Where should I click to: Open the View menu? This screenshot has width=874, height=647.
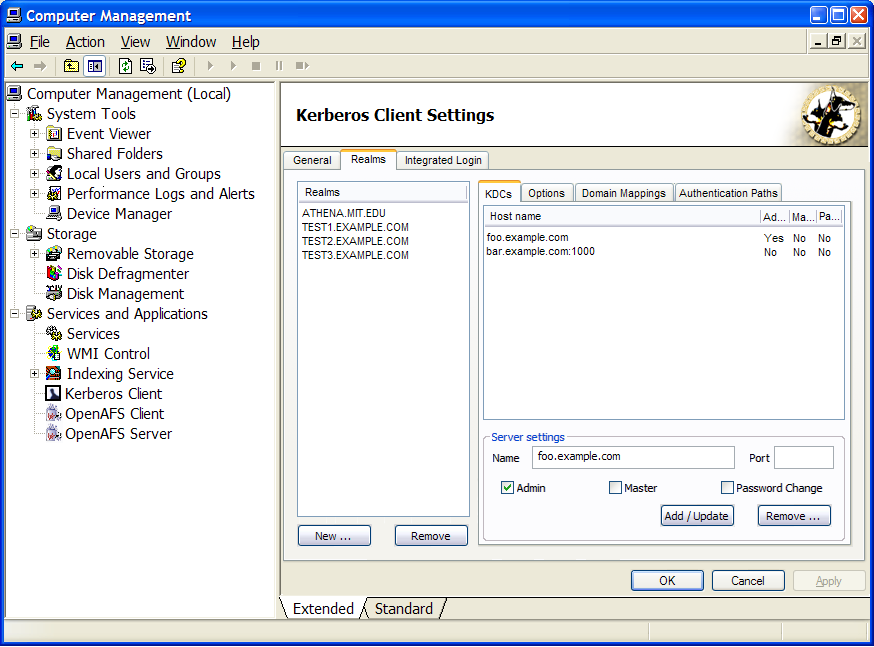135,42
